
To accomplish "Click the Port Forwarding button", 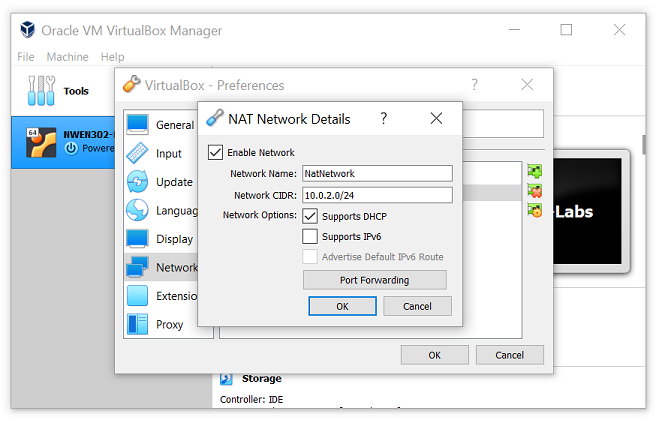I will (x=374, y=280).
